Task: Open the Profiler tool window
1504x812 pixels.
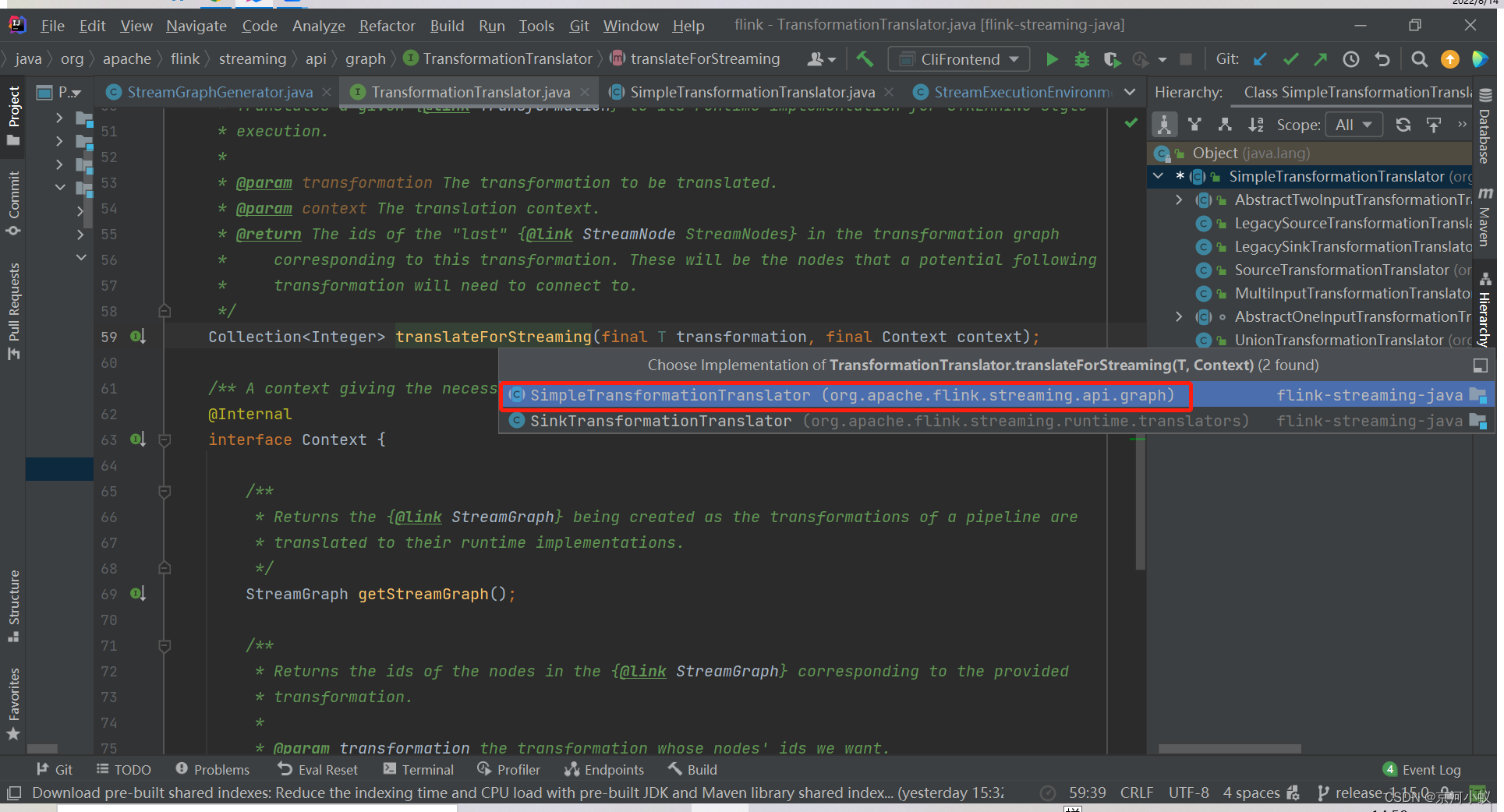Action: click(x=508, y=769)
